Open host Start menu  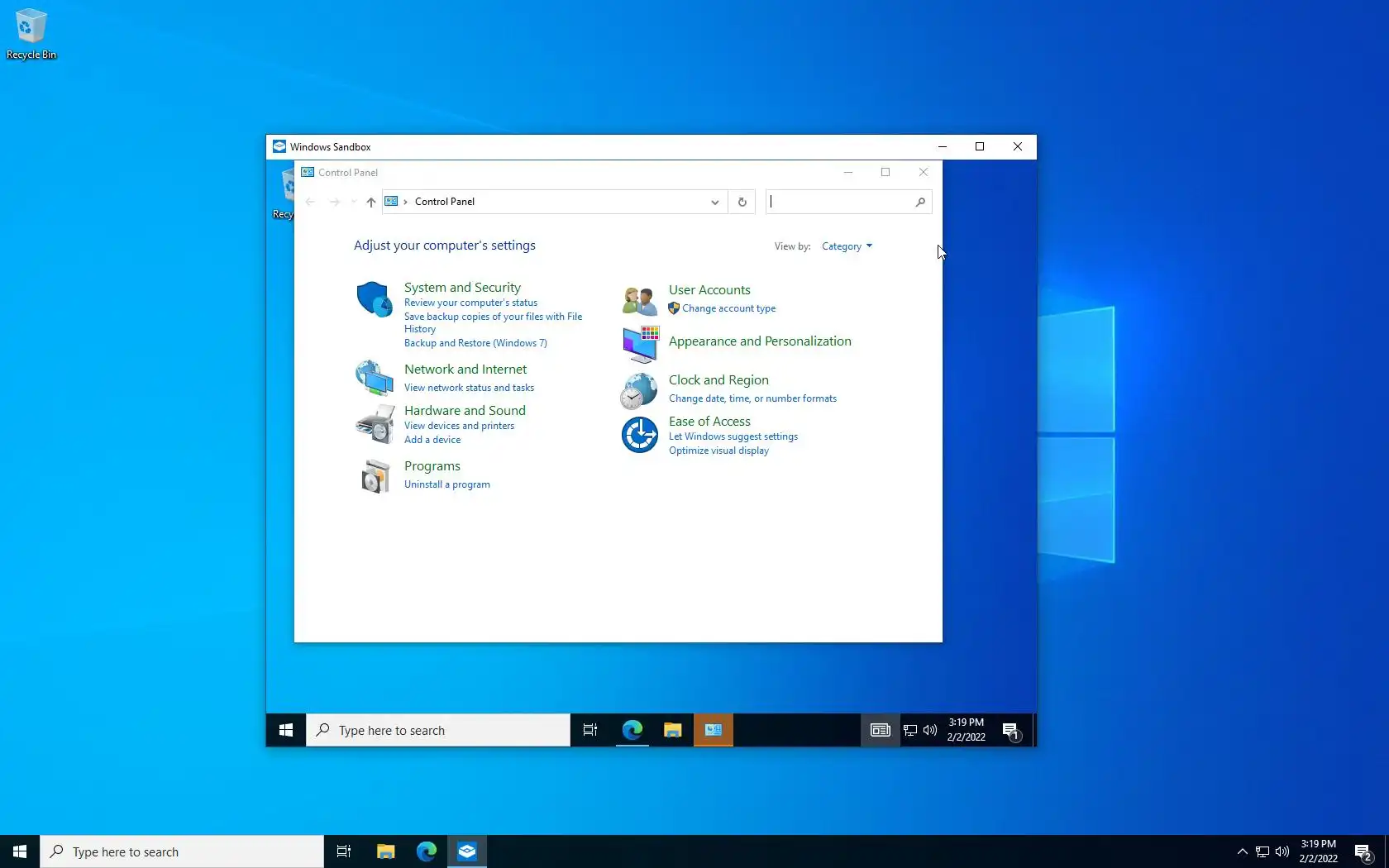click(20, 851)
